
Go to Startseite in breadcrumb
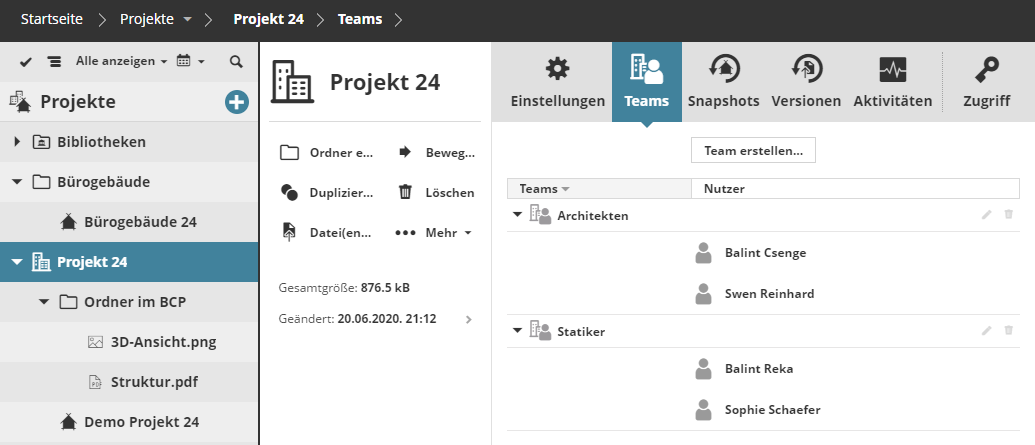click(53, 19)
